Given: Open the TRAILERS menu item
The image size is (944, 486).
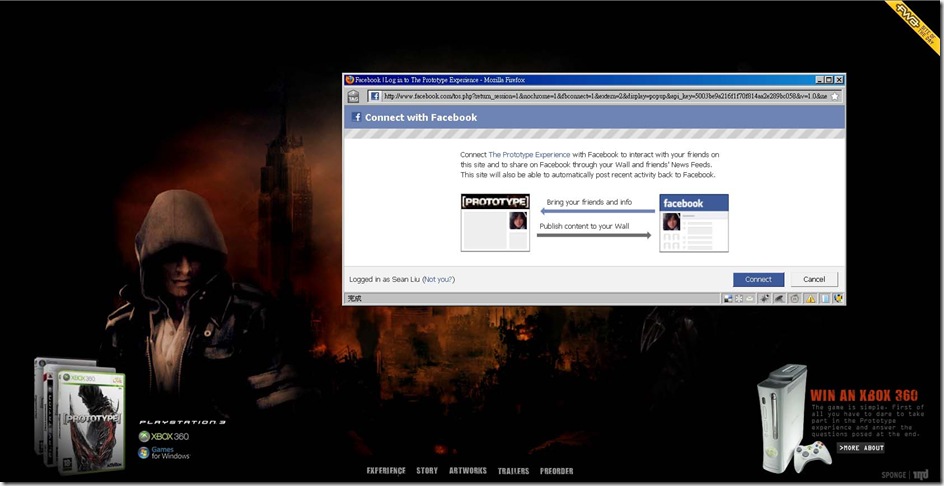Looking at the screenshot, I should point(513,470).
